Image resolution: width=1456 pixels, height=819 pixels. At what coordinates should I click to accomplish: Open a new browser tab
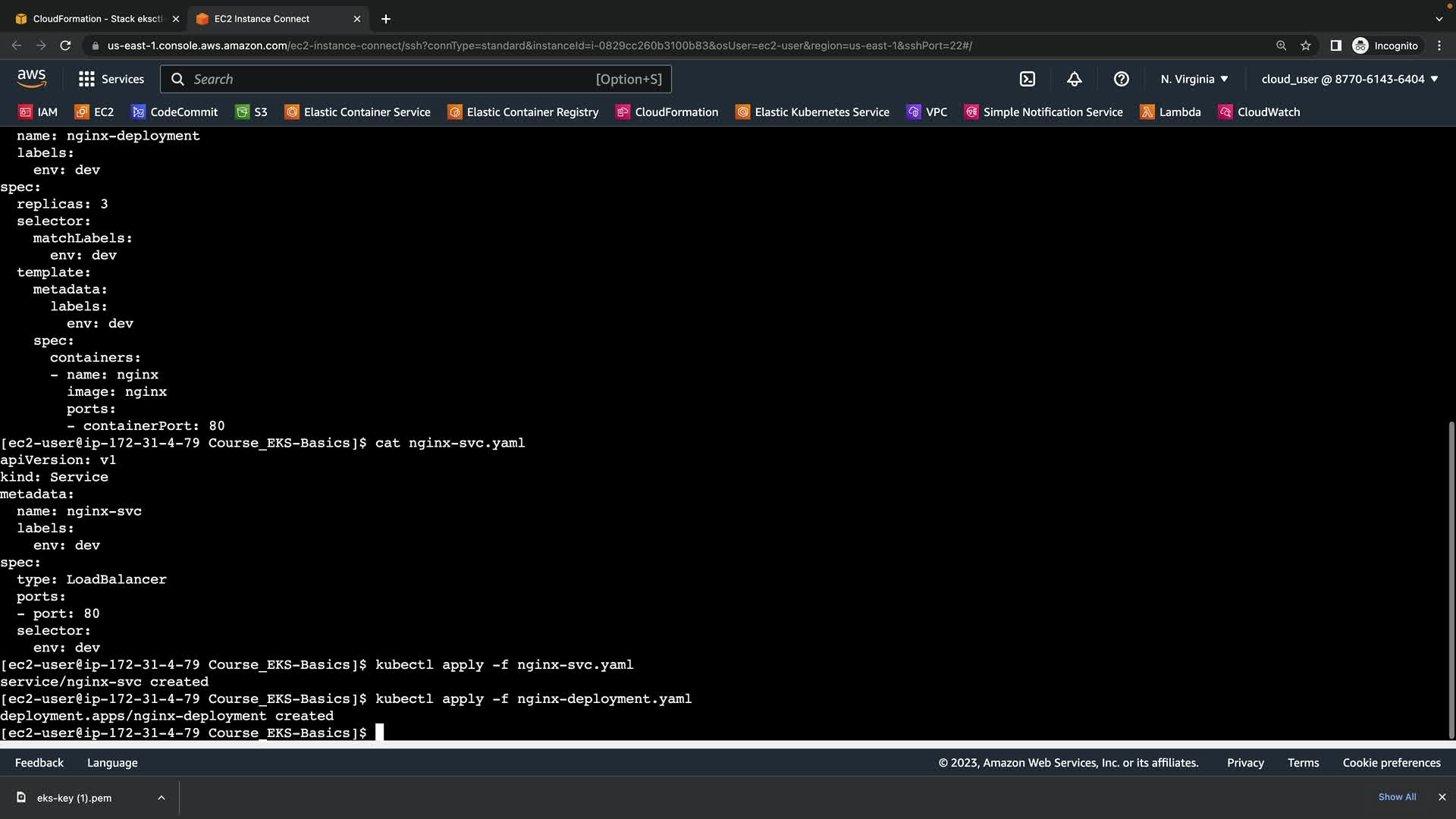pos(385,18)
